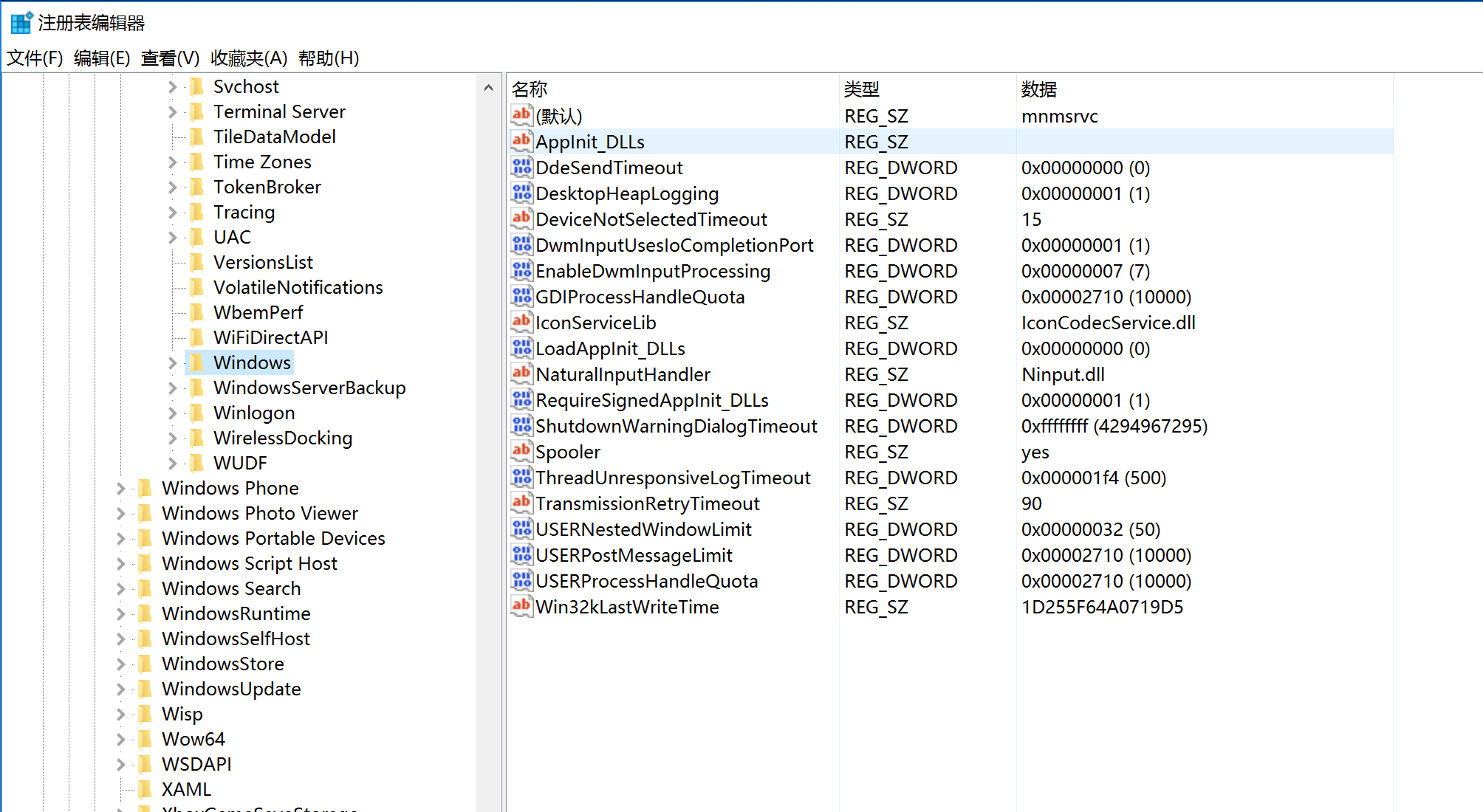Click the LoadAppInit_DLLs binary icon
This screenshot has width=1483, height=812.
click(521, 348)
